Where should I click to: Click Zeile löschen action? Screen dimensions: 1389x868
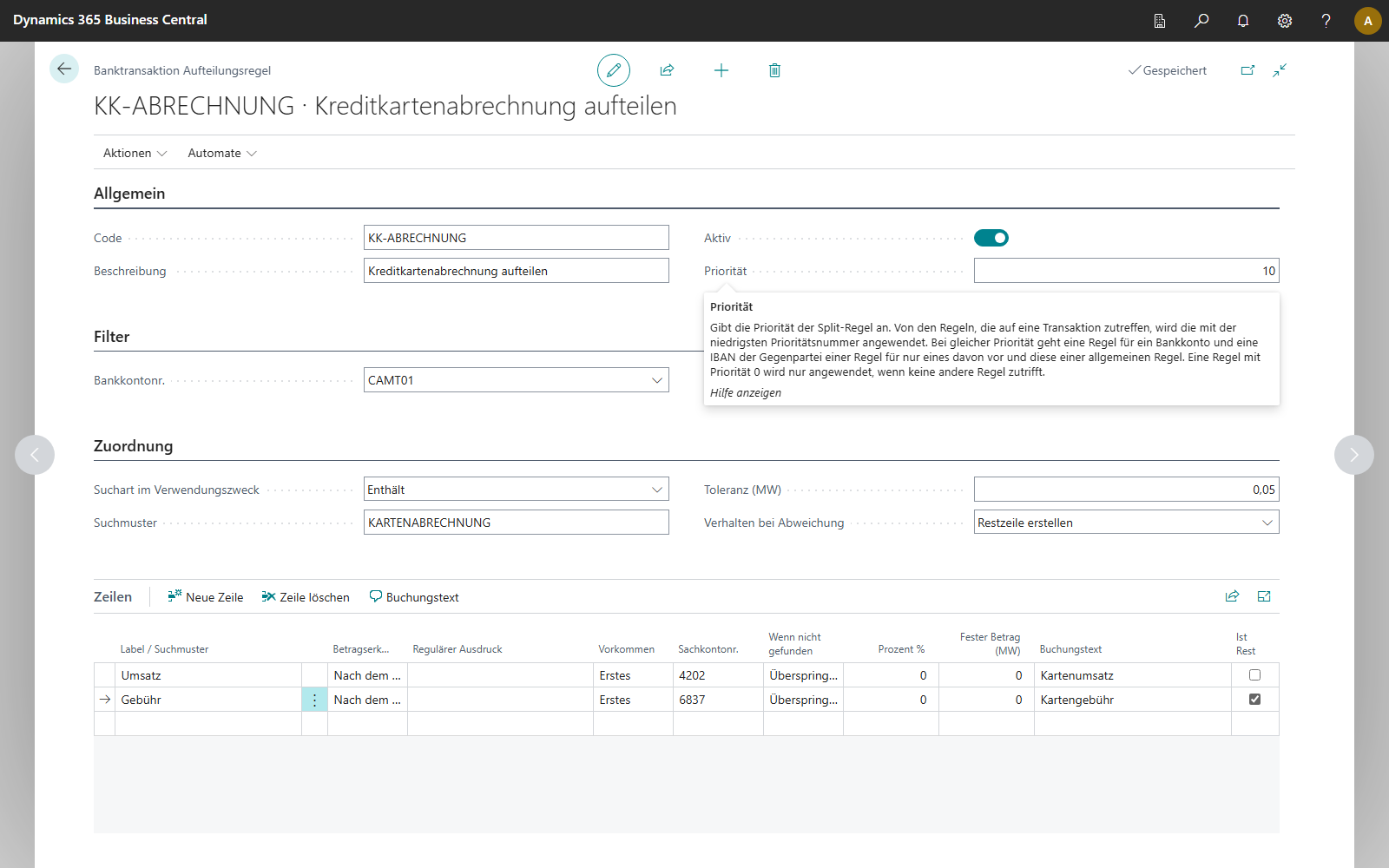pos(306,597)
